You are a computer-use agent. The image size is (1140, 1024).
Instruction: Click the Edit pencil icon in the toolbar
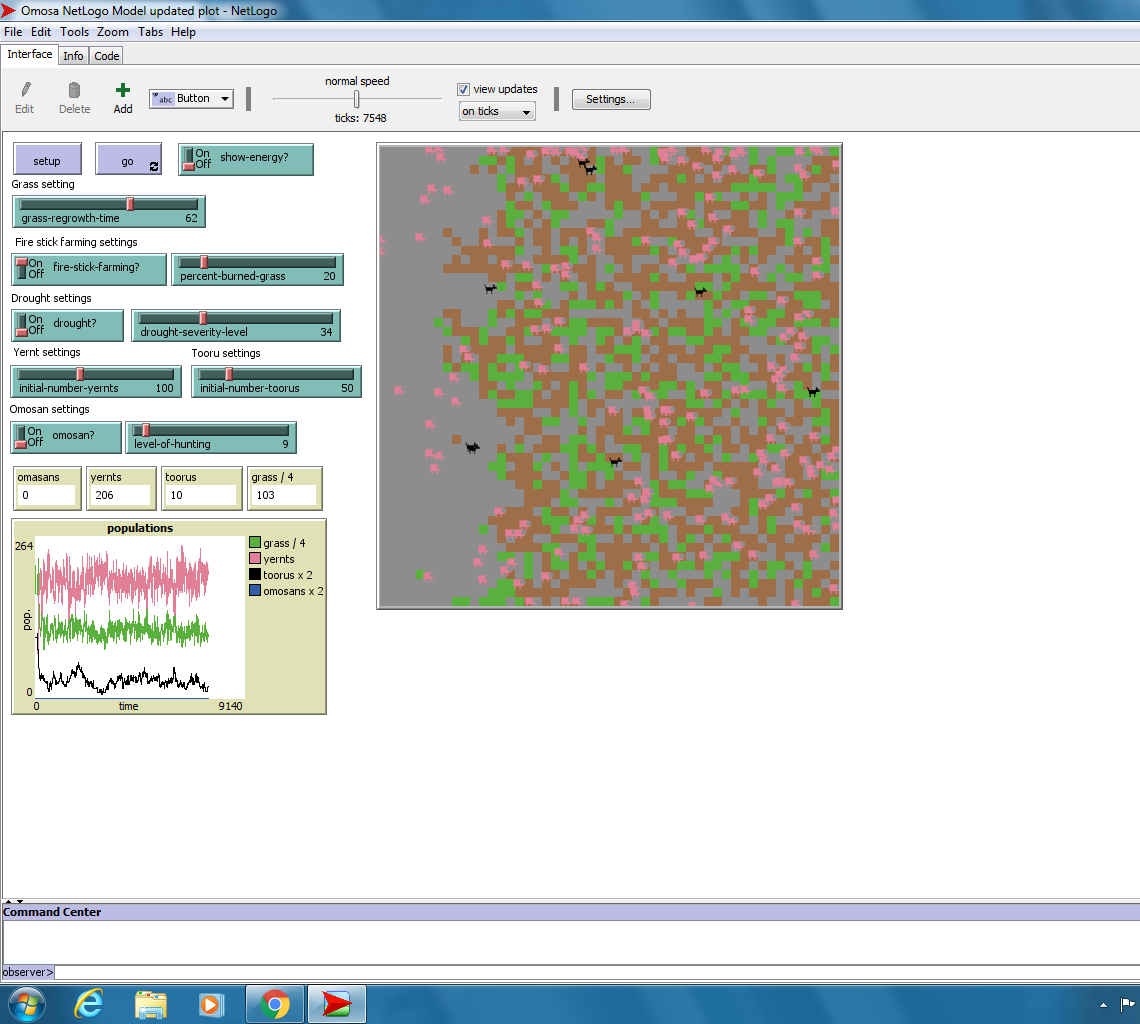[25, 89]
